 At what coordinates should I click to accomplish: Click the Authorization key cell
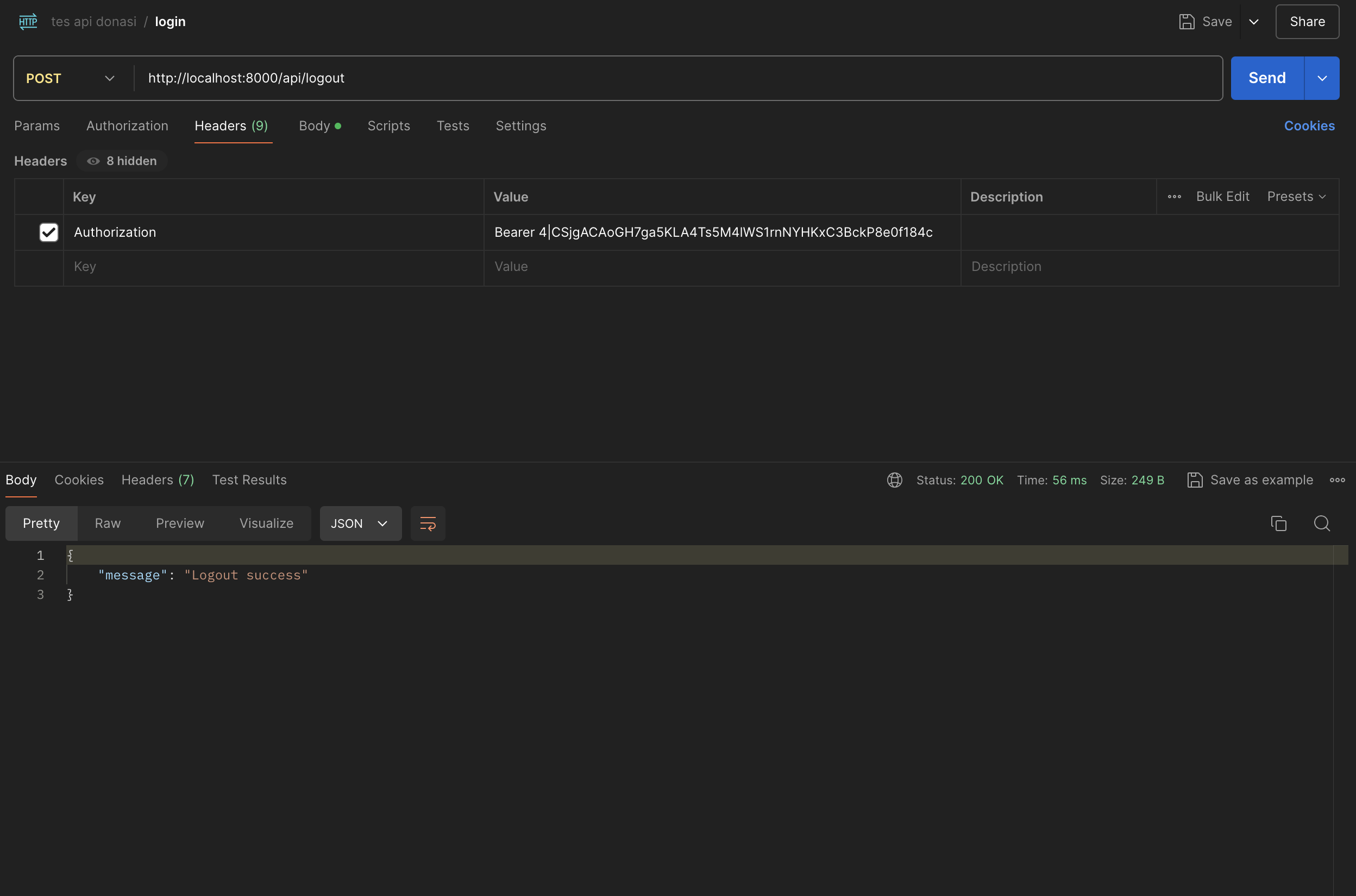tap(273, 232)
